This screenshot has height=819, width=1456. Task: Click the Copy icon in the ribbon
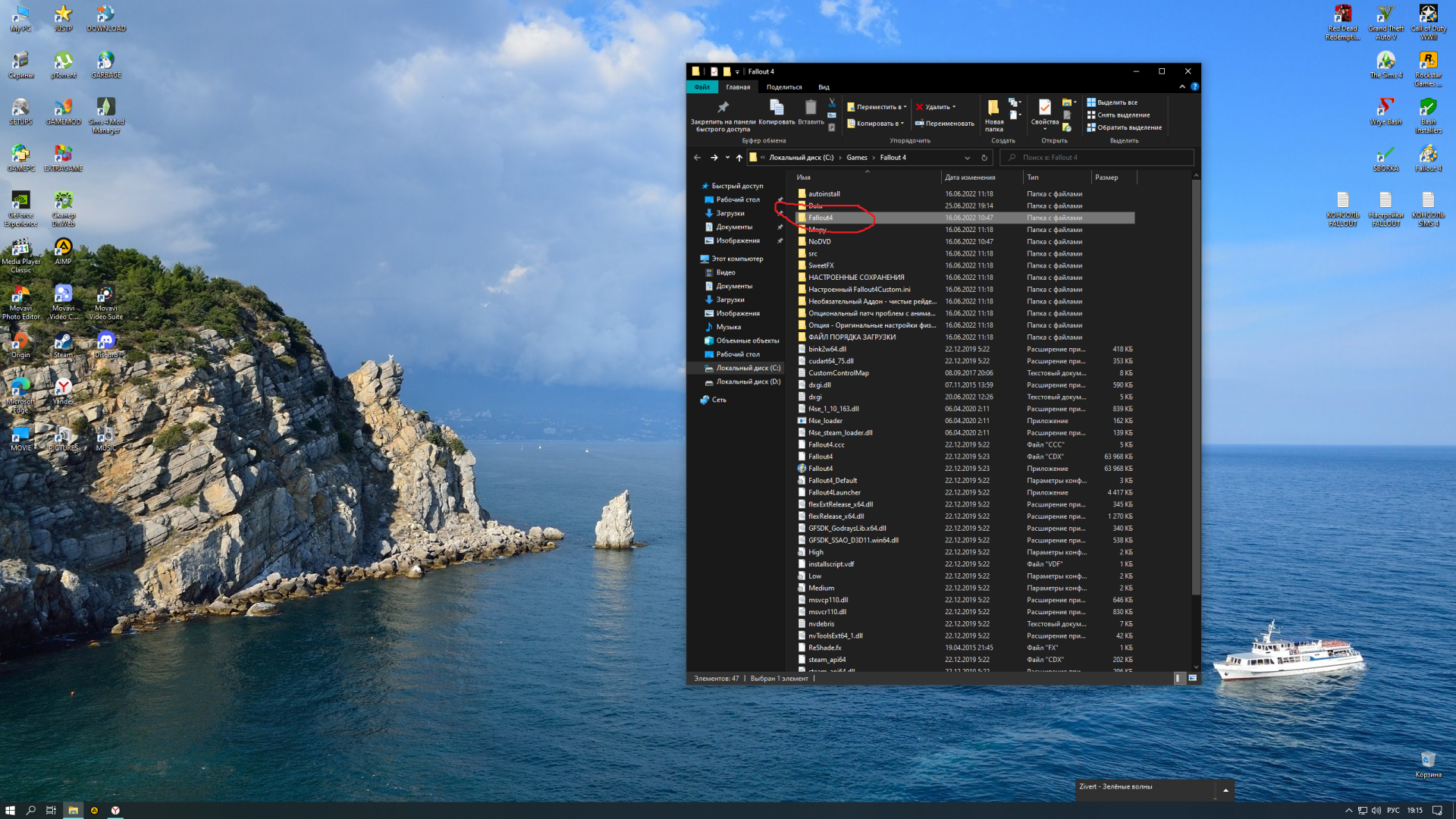click(x=776, y=108)
